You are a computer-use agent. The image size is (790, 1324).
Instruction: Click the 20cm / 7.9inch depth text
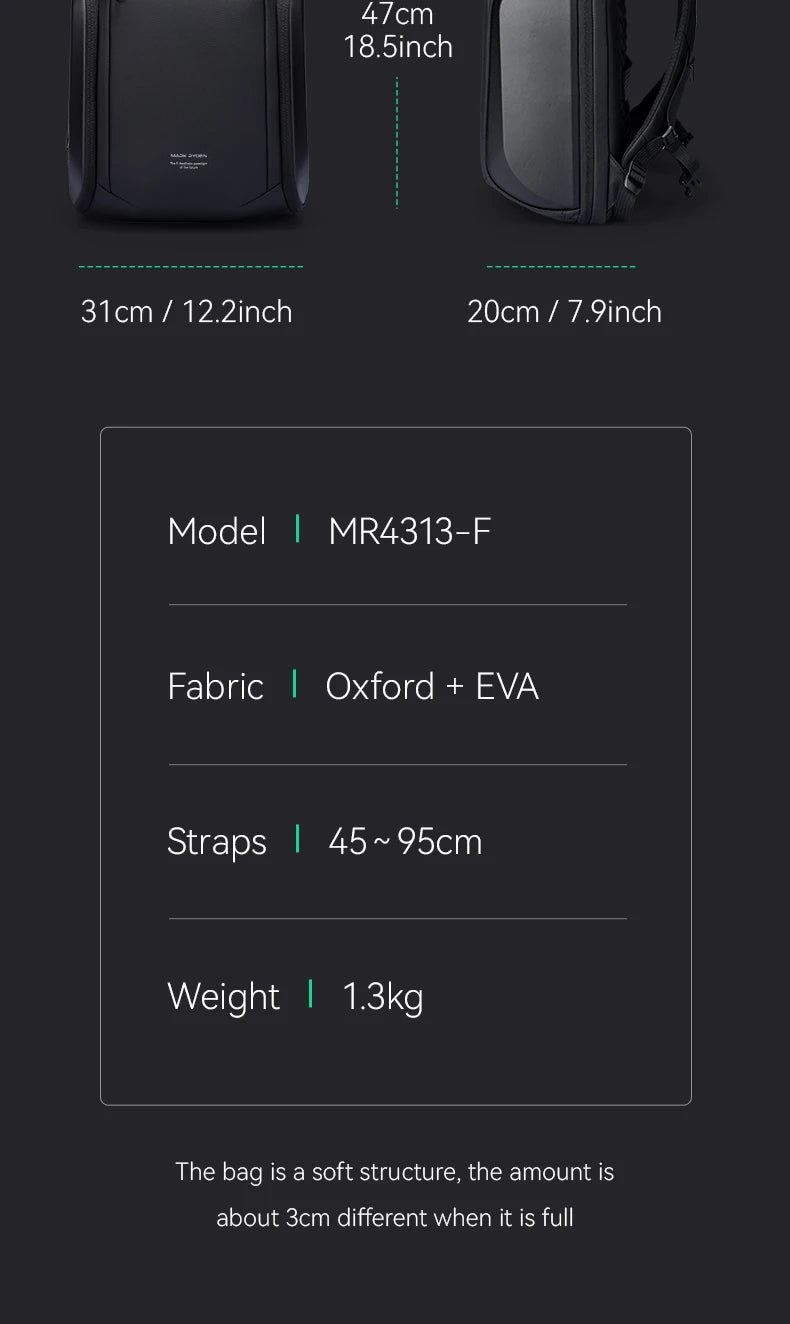click(x=564, y=312)
